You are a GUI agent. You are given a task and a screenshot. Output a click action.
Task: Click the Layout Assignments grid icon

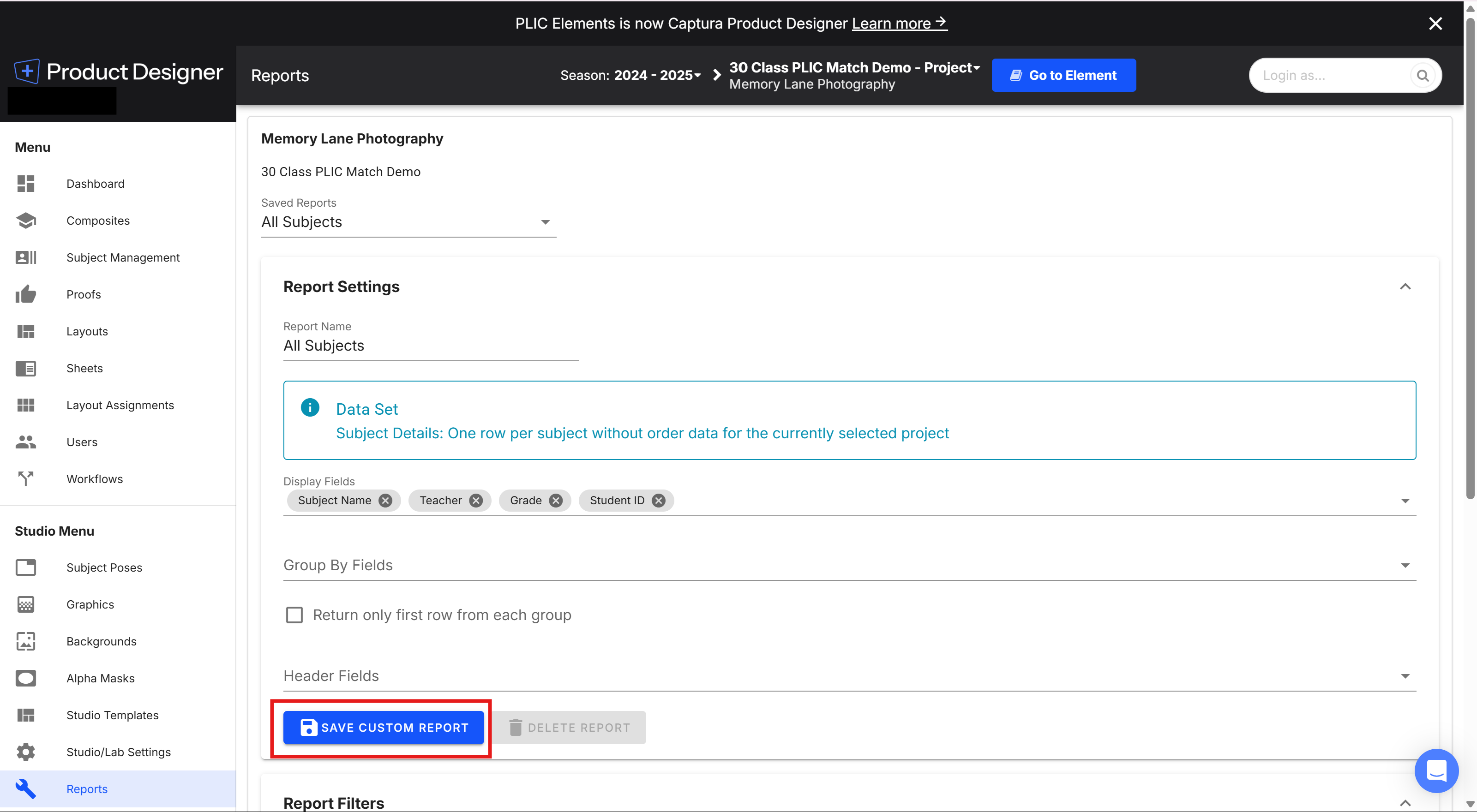26,405
